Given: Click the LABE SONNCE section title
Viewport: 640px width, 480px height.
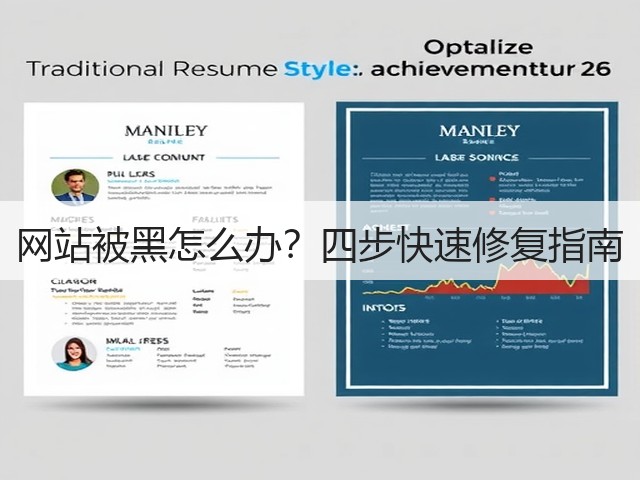Looking at the screenshot, I should pos(477,158).
